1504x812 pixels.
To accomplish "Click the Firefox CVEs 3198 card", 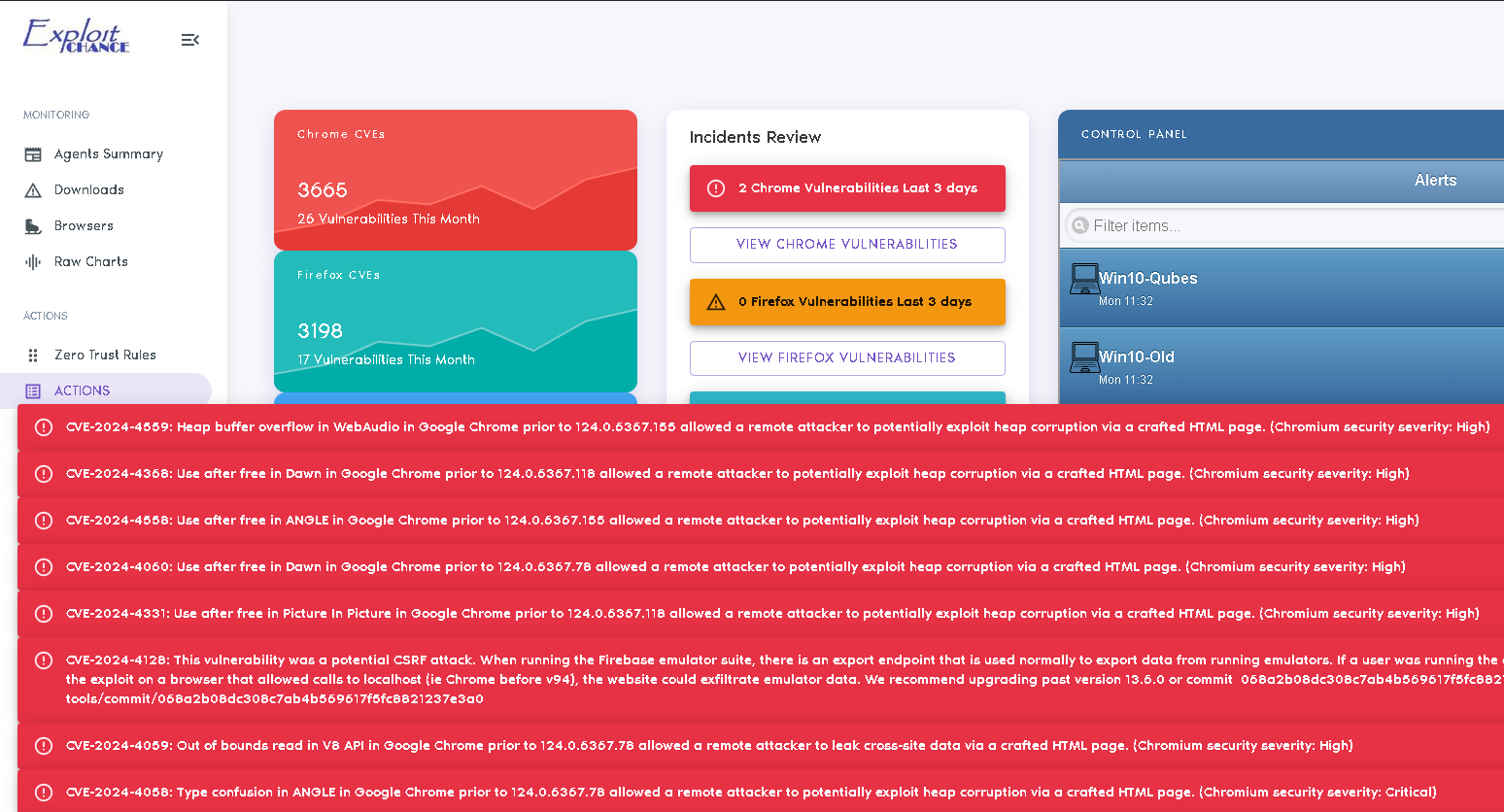I will pos(456,321).
